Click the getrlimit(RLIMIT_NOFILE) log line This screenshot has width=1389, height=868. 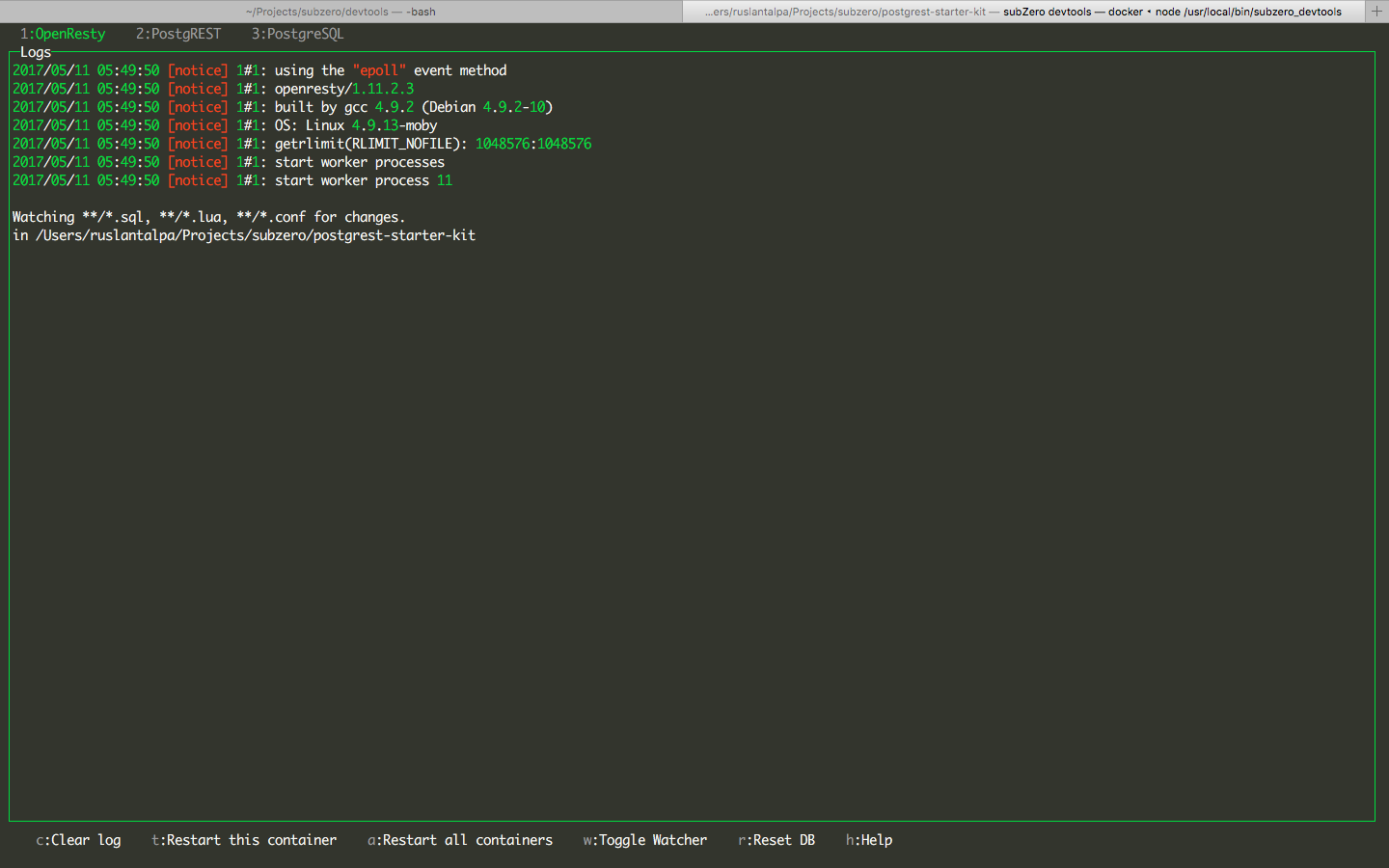(x=302, y=144)
